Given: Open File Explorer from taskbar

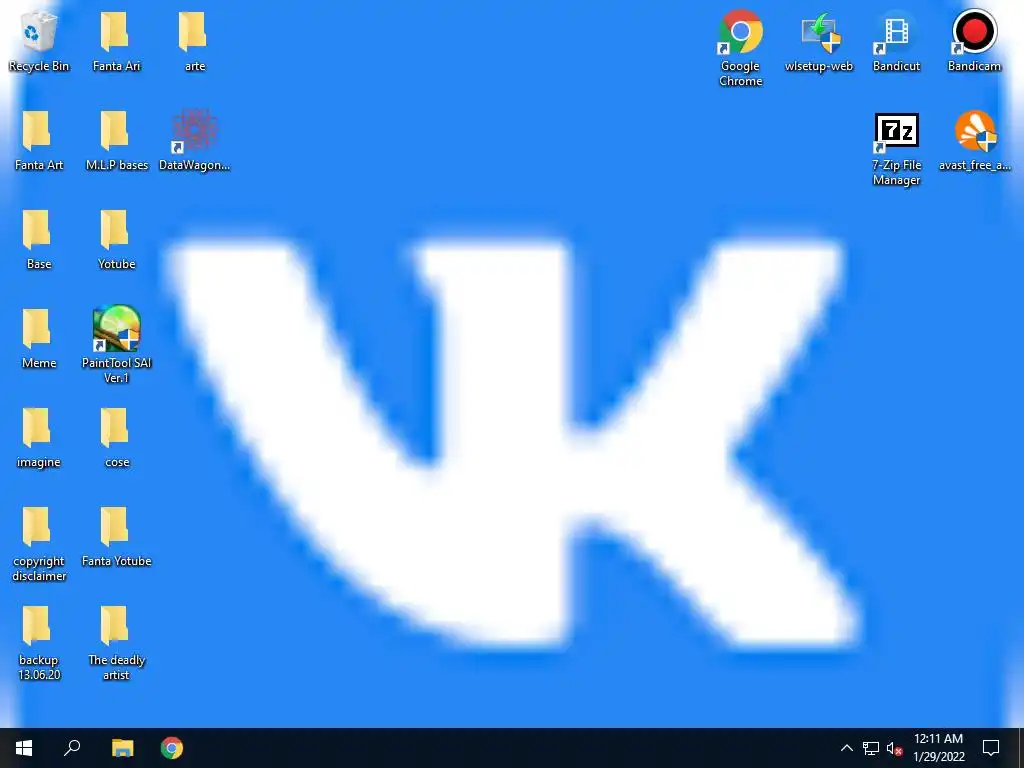Looking at the screenshot, I should (122, 748).
